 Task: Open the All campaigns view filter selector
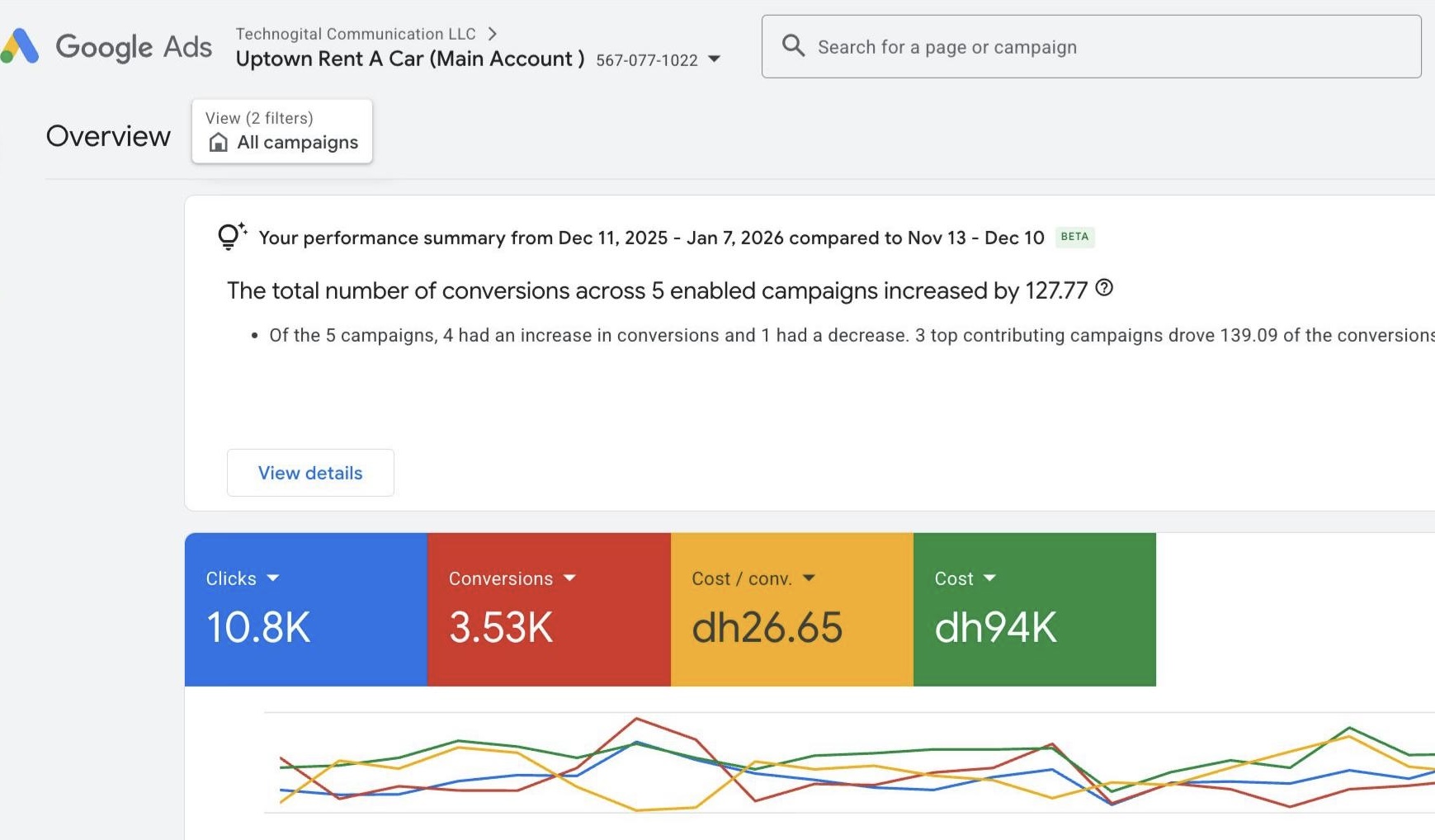[x=282, y=131]
